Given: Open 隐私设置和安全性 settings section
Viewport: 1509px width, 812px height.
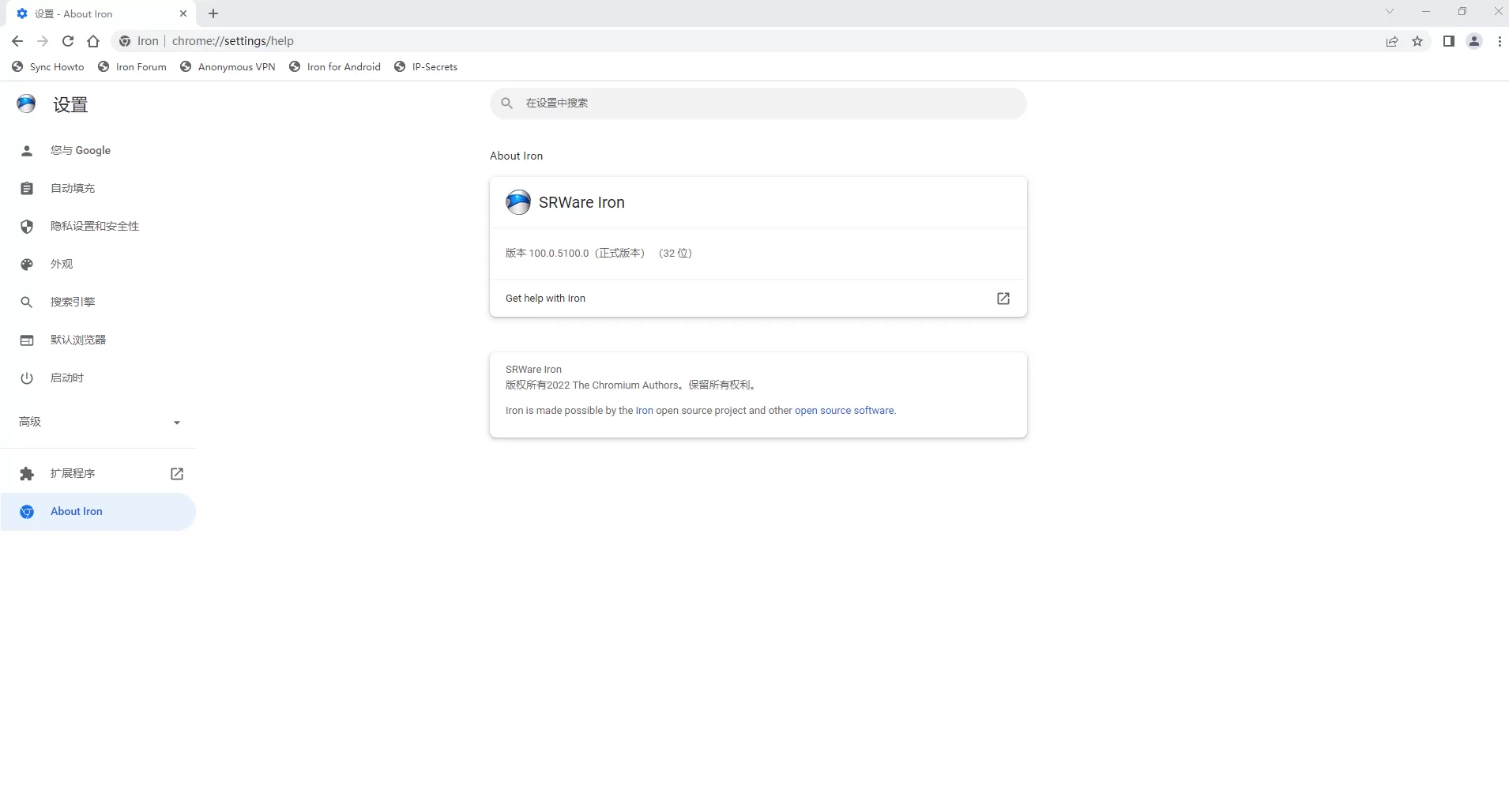Looking at the screenshot, I should point(94,226).
